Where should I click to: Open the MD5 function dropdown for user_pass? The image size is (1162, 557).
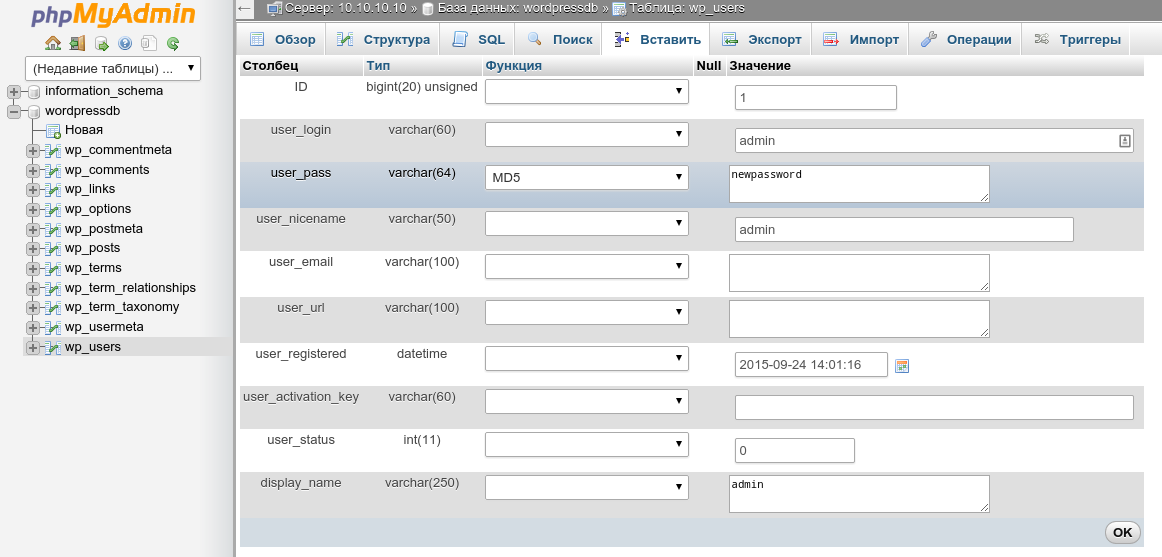(586, 178)
